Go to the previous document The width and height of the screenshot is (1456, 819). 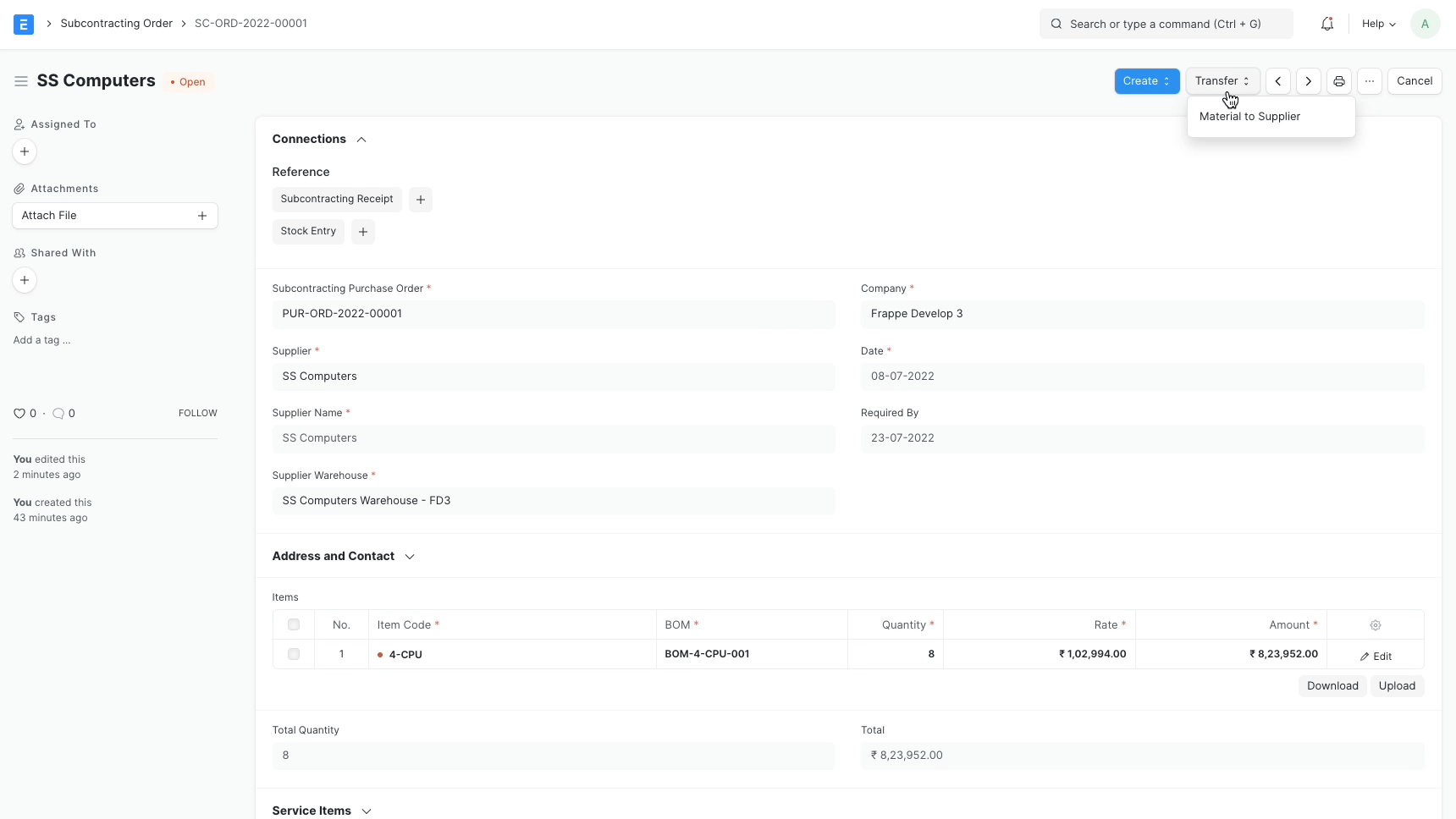pos(1277,81)
